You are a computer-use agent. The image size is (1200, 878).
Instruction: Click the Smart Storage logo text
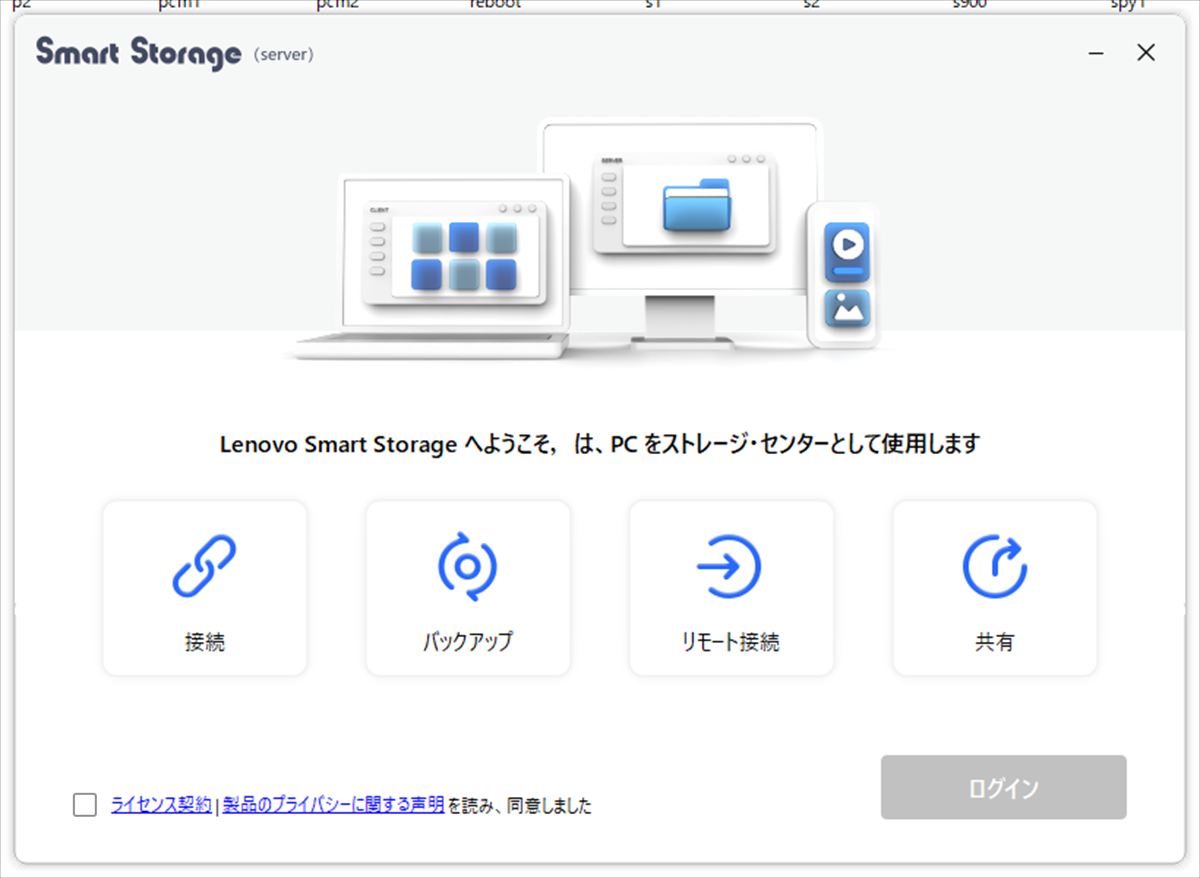[138, 53]
